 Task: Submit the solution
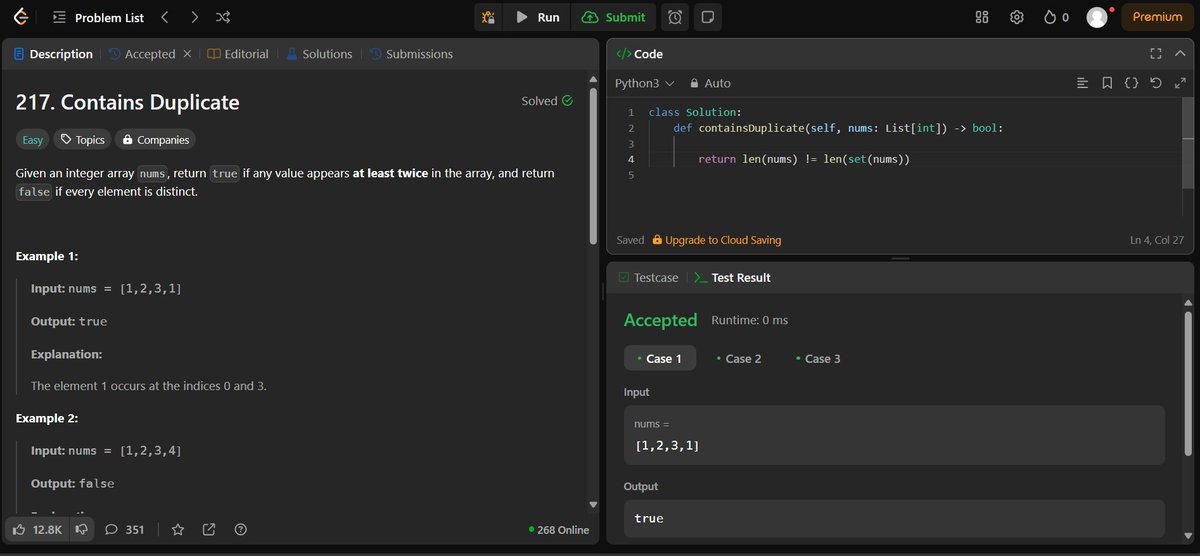pos(614,17)
